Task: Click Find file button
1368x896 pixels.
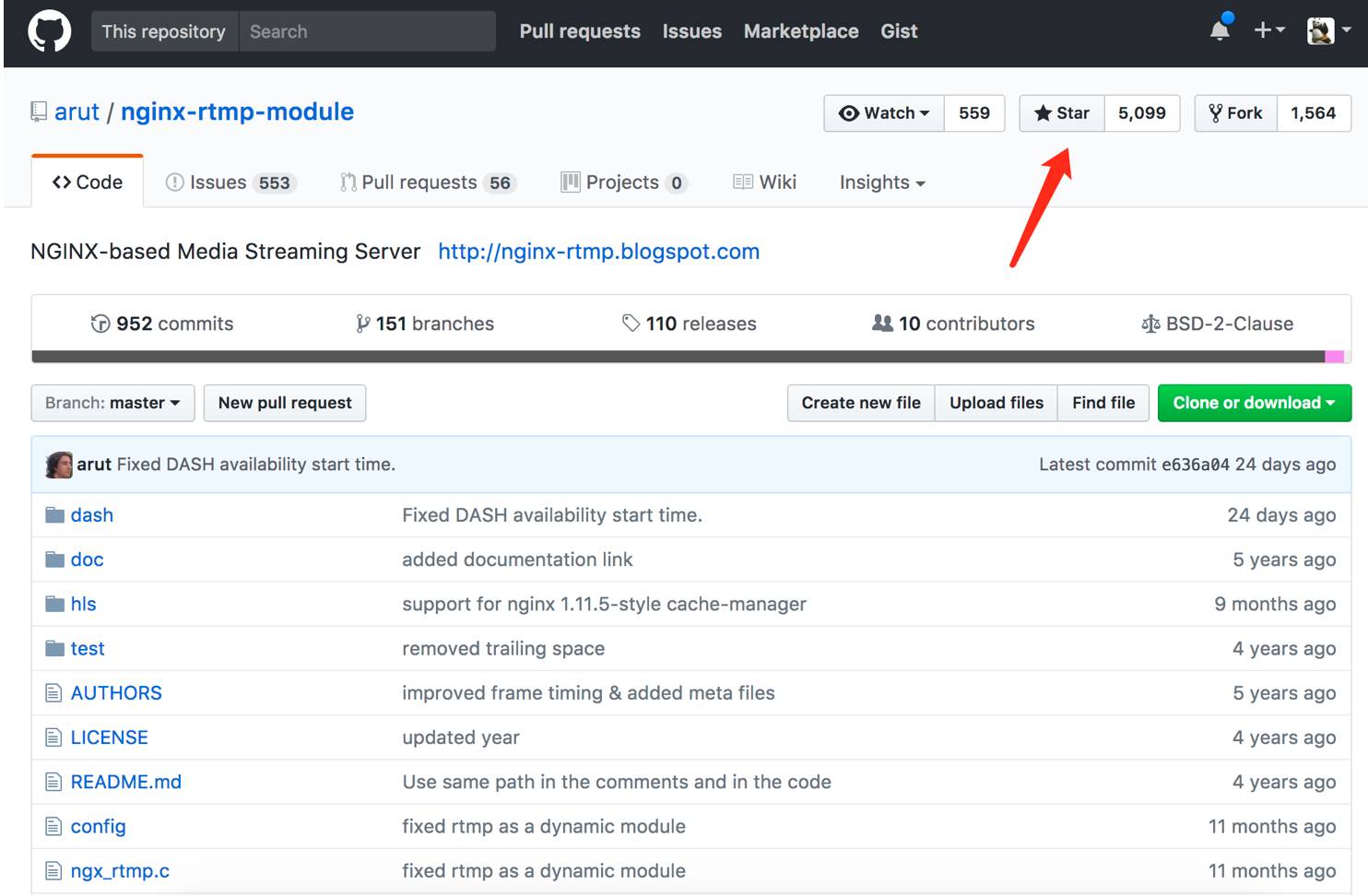Action: 1103,403
